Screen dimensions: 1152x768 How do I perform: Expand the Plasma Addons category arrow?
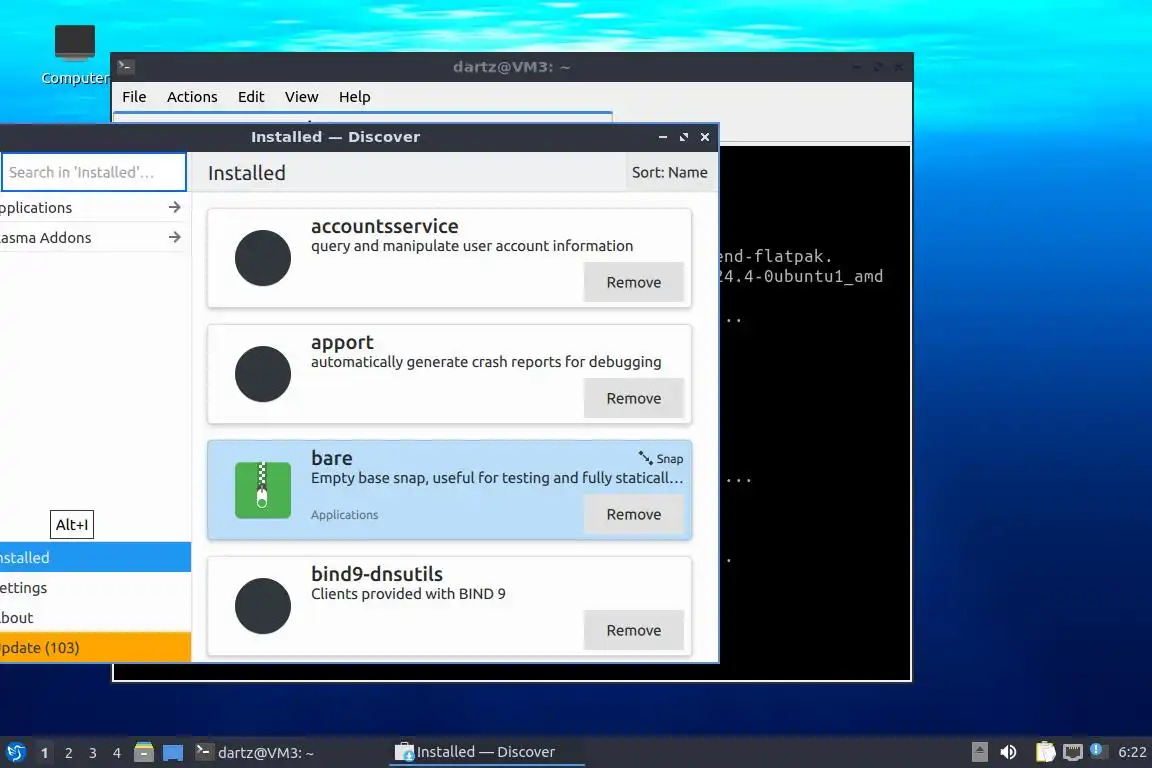coord(174,237)
